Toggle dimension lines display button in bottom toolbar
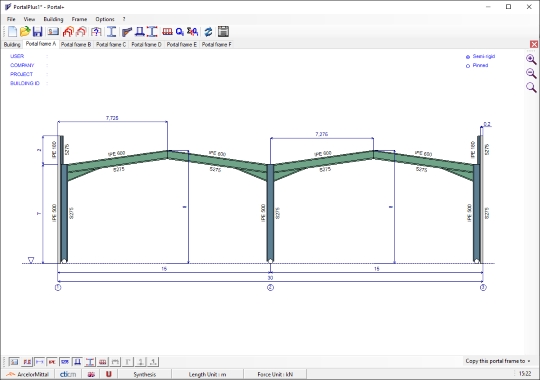Image resolution: width=540 pixels, height=380 pixels. click(40, 362)
